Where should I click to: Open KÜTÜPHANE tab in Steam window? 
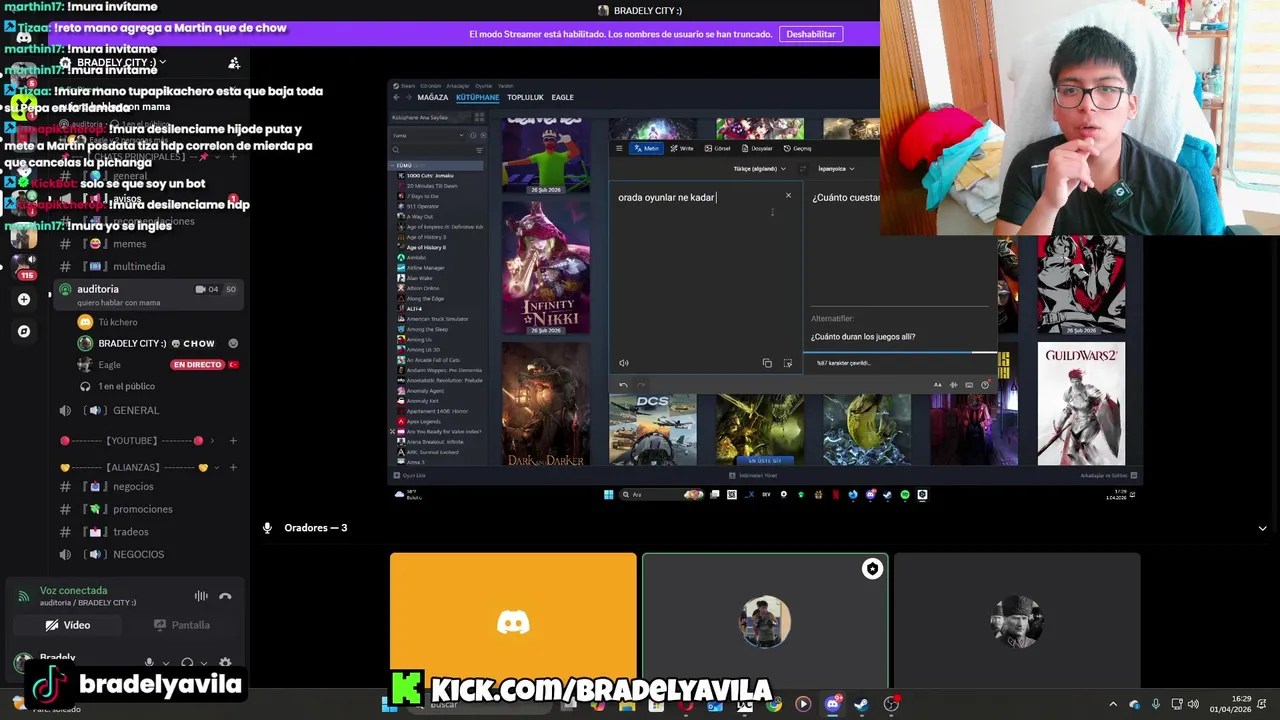point(477,97)
